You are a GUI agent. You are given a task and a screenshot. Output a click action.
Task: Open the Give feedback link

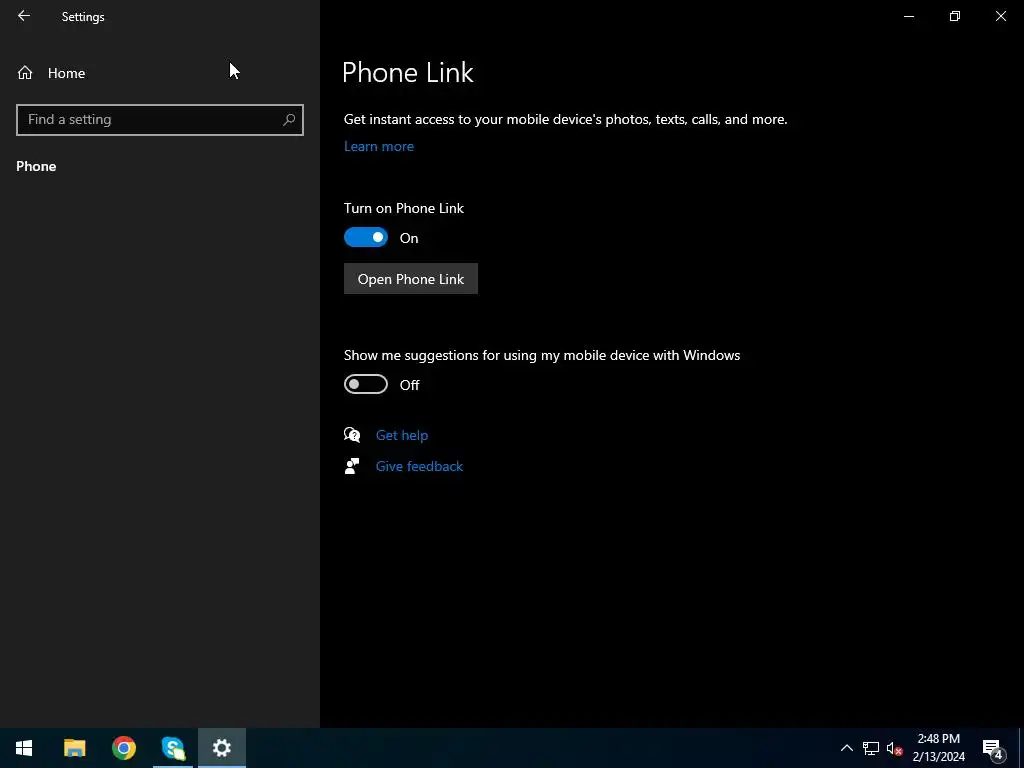pos(419,466)
